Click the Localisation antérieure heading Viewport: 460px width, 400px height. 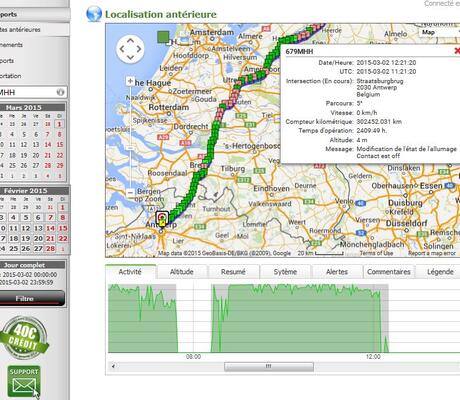161,14
